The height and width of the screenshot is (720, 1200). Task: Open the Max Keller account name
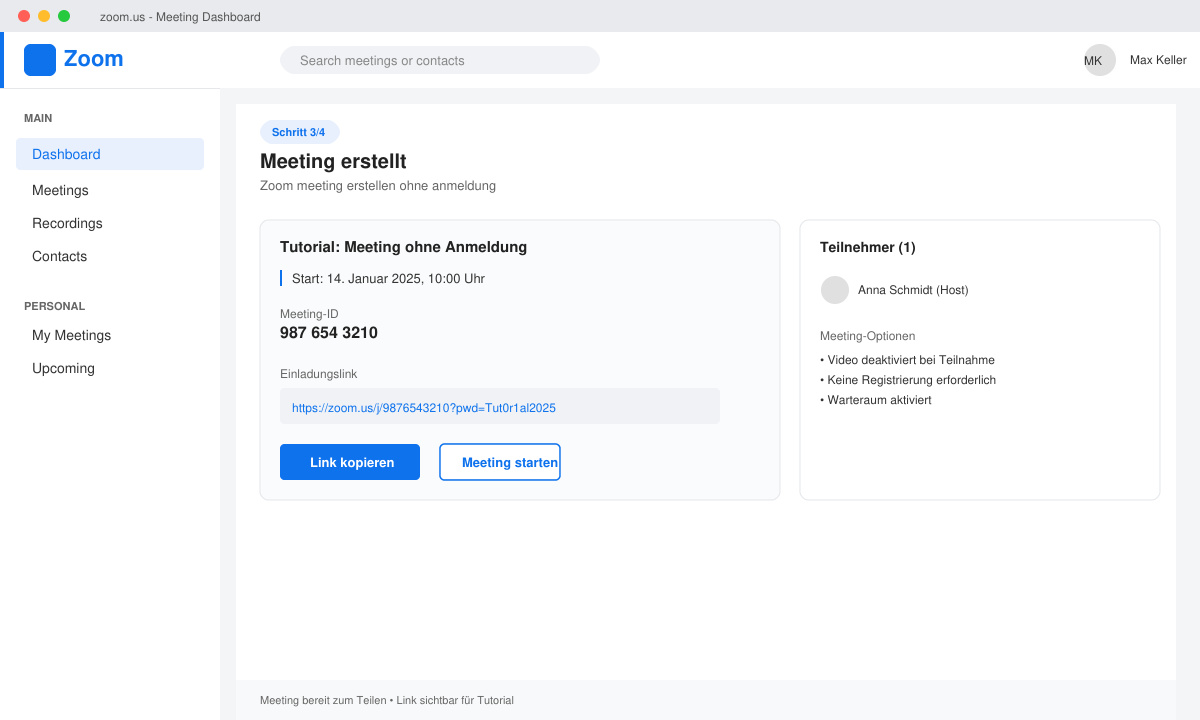coord(1158,60)
